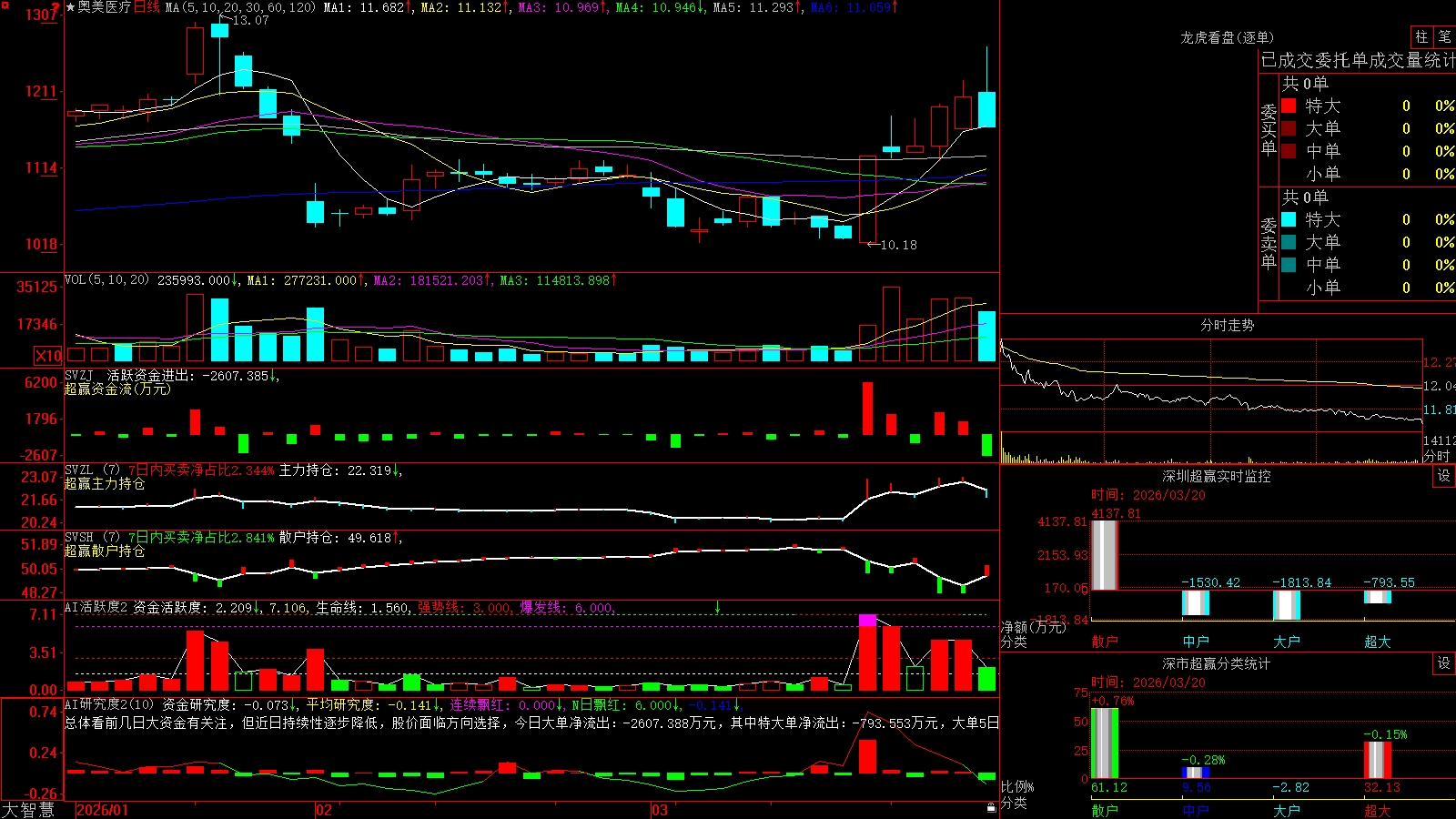Click the 深圳超赢实时监控 panel title
Image resolution: width=1456 pixels, height=819 pixels.
pyautogui.click(x=1217, y=476)
